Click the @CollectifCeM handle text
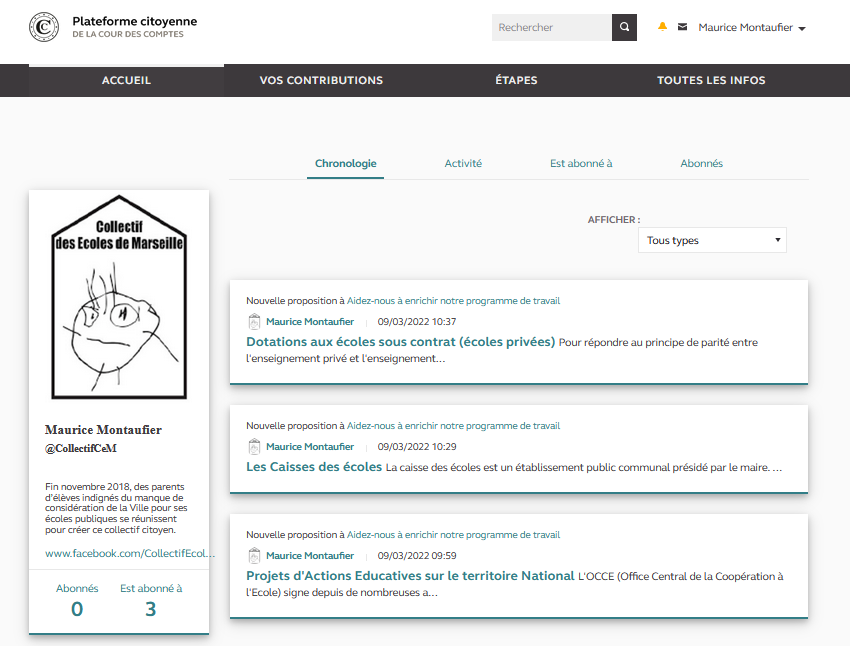 click(x=81, y=448)
